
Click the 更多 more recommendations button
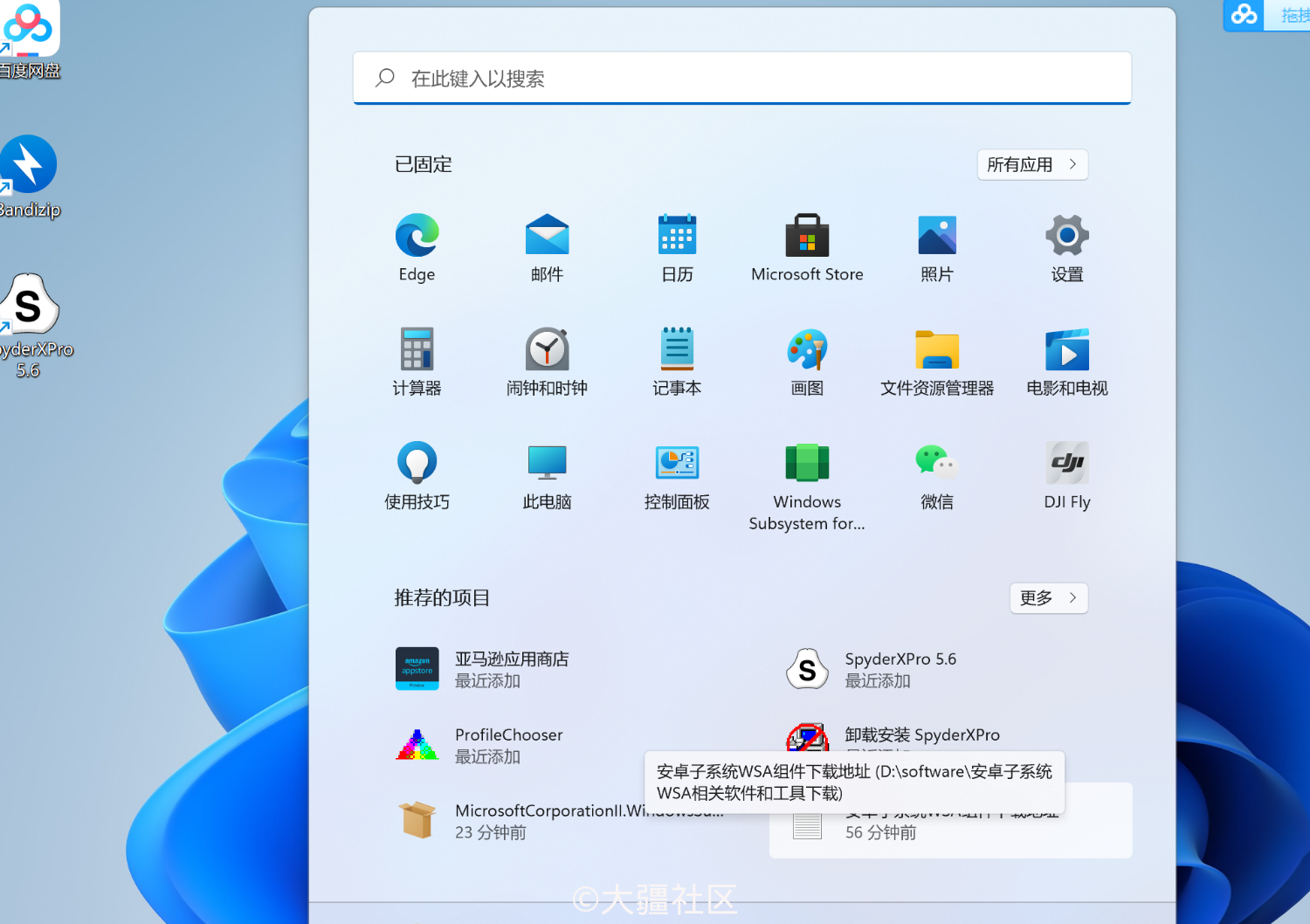(1049, 597)
